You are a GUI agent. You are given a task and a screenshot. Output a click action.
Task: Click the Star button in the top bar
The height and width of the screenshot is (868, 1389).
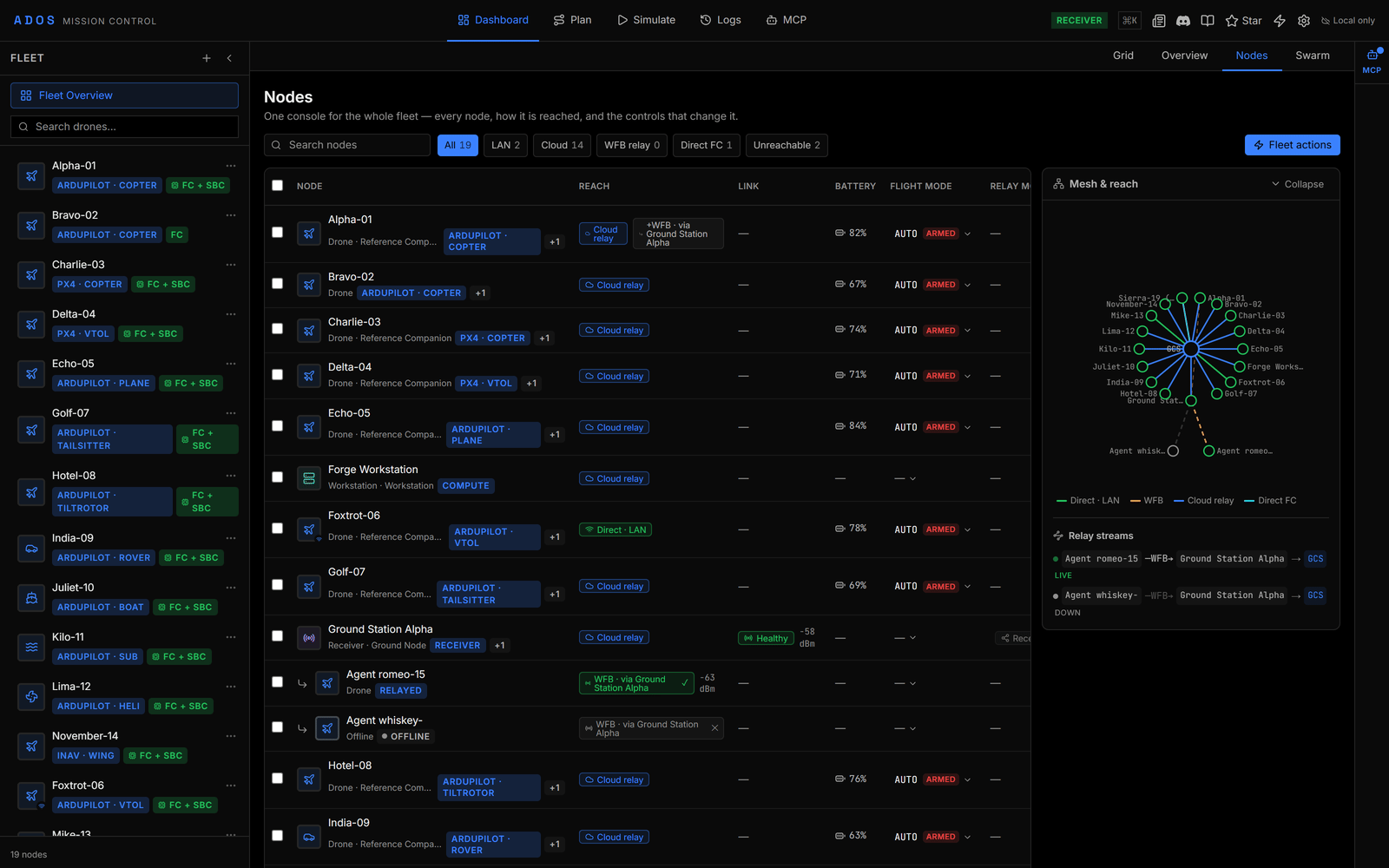[x=1243, y=21]
